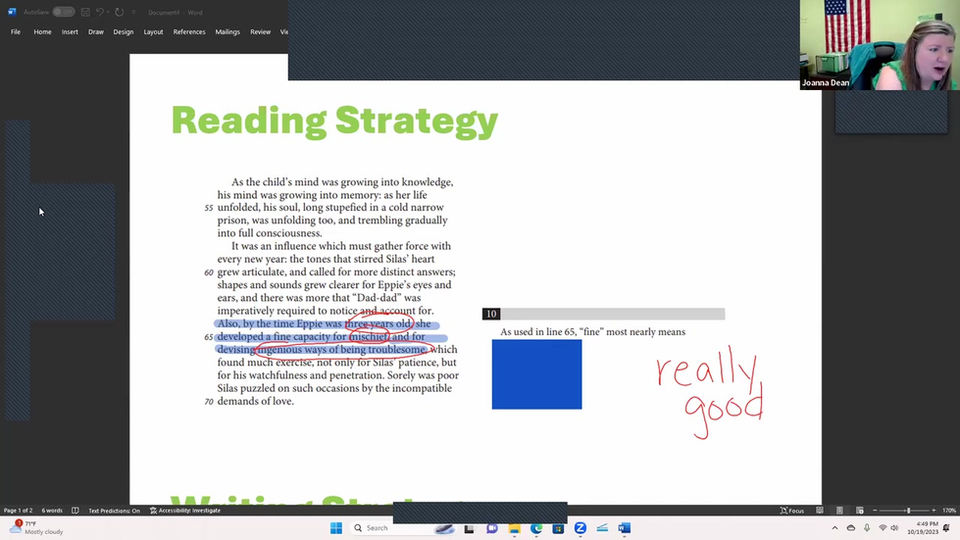The height and width of the screenshot is (540, 960).
Task: Switch to Read Mode view icon
Action: [820, 510]
